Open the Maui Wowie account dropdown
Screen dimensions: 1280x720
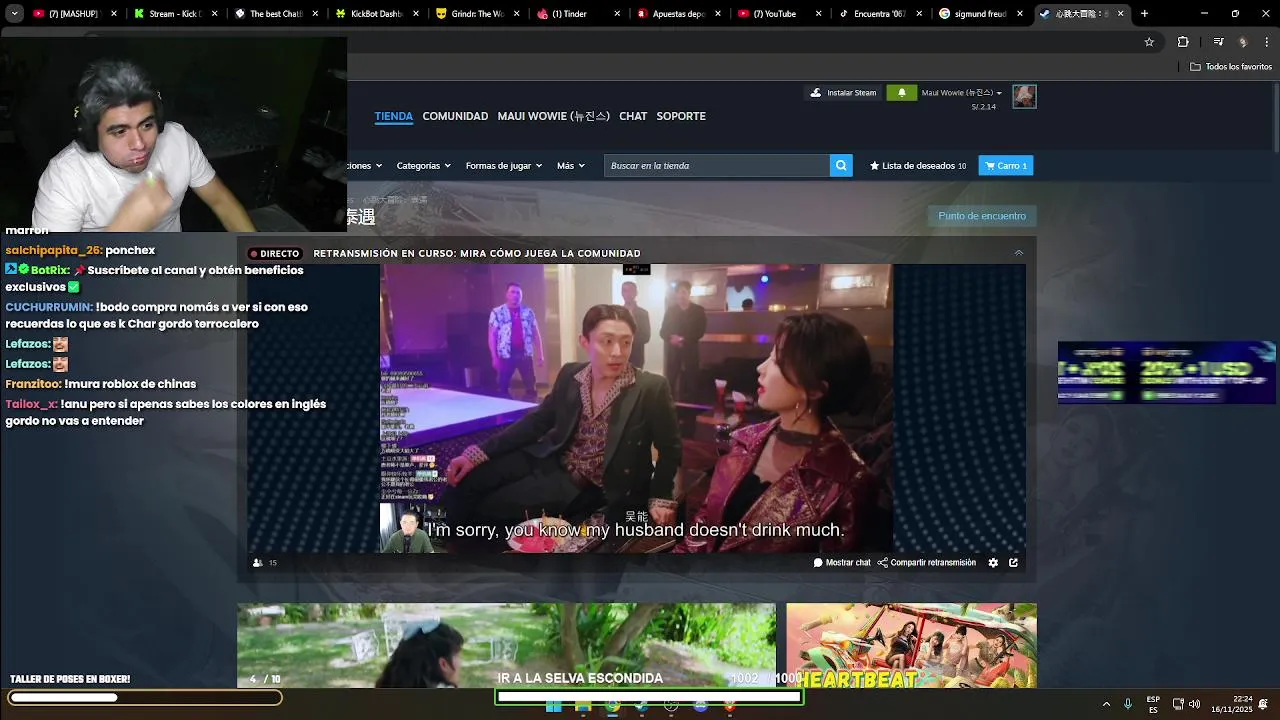point(961,93)
